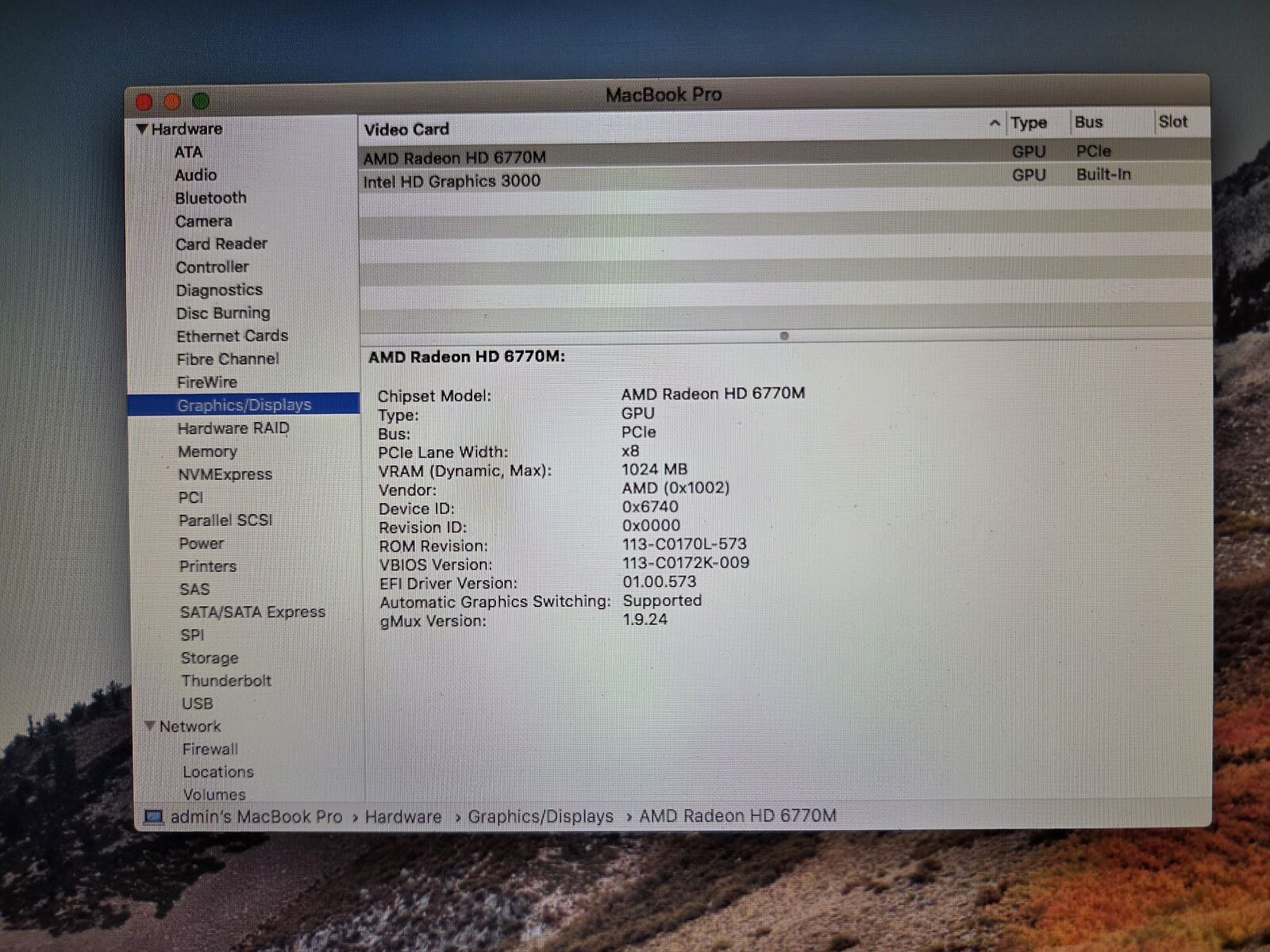Click the computer icon in path bar

tap(154, 816)
